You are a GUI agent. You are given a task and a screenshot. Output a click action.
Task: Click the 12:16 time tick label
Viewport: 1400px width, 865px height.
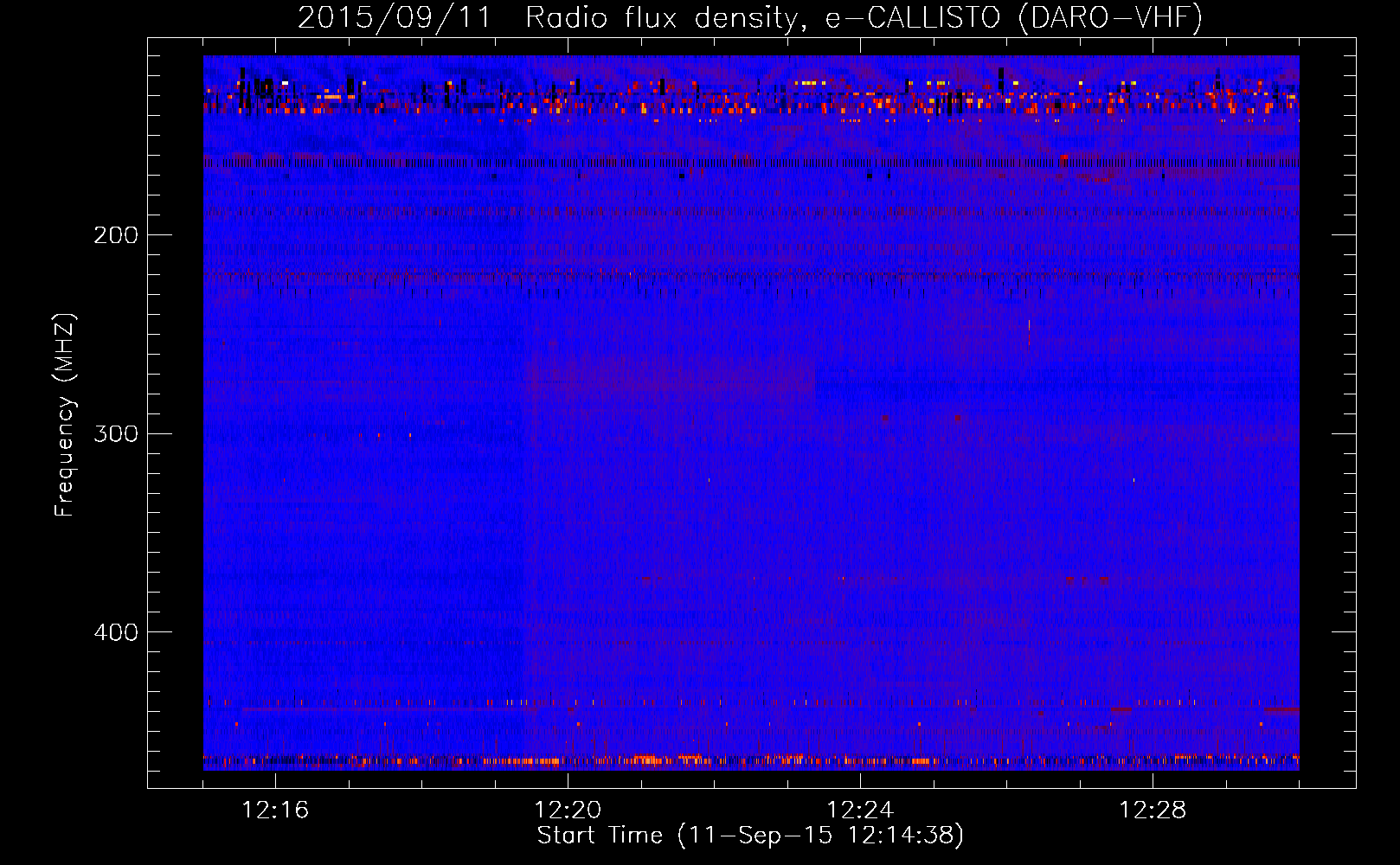point(275,811)
